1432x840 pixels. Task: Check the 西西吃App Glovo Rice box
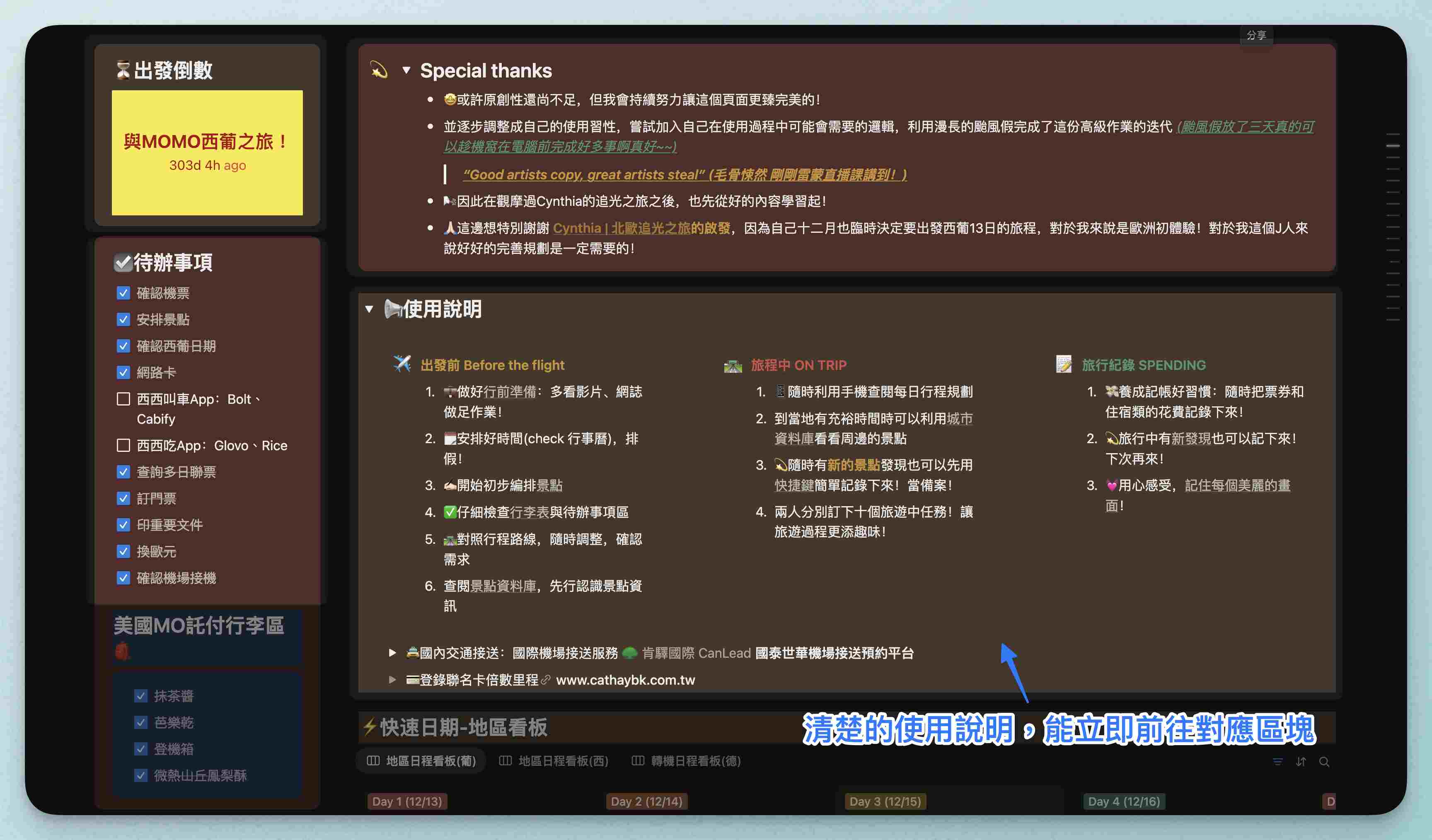tap(123, 445)
